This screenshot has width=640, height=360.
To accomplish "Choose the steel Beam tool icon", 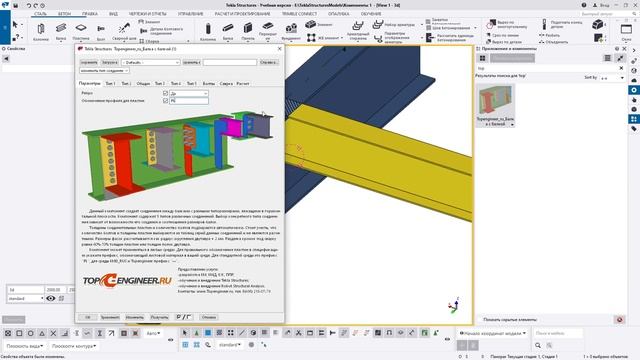I will click(61, 28).
